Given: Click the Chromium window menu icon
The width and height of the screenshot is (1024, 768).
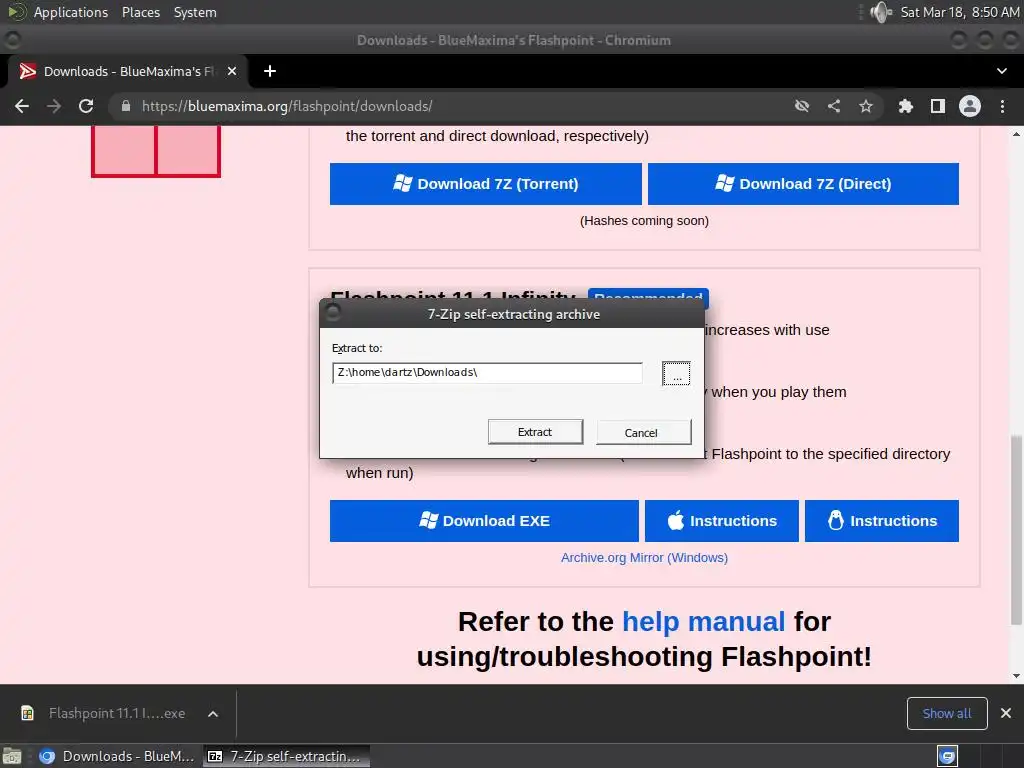Looking at the screenshot, I should click(12, 40).
